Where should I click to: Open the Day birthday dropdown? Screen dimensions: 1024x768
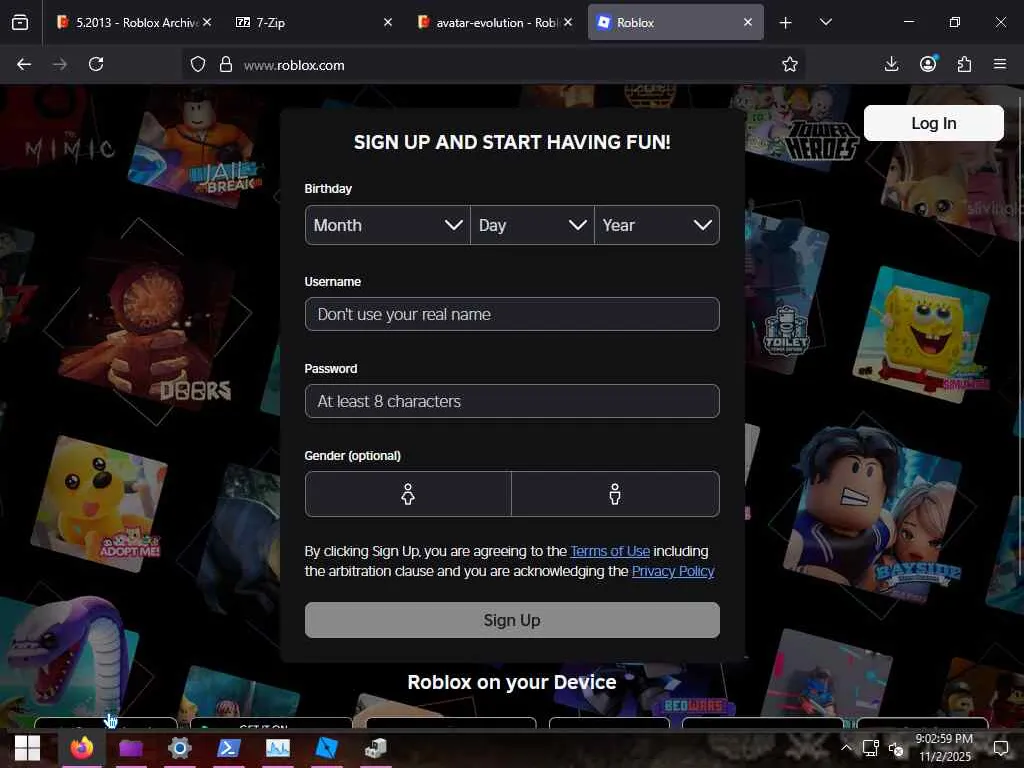click(x=532, y=225)
